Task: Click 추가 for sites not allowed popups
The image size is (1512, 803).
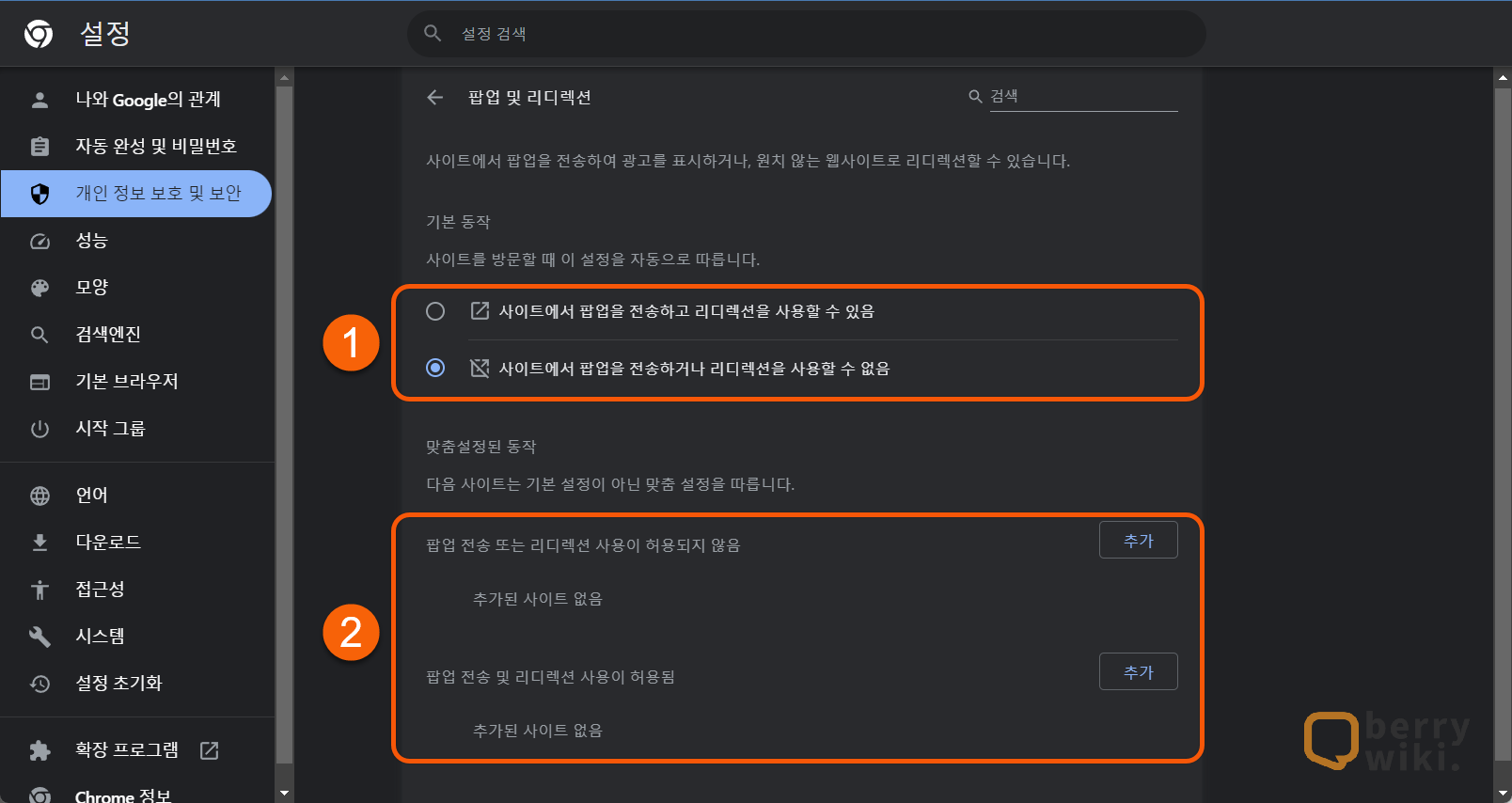Action: [x=1138, y=541]
